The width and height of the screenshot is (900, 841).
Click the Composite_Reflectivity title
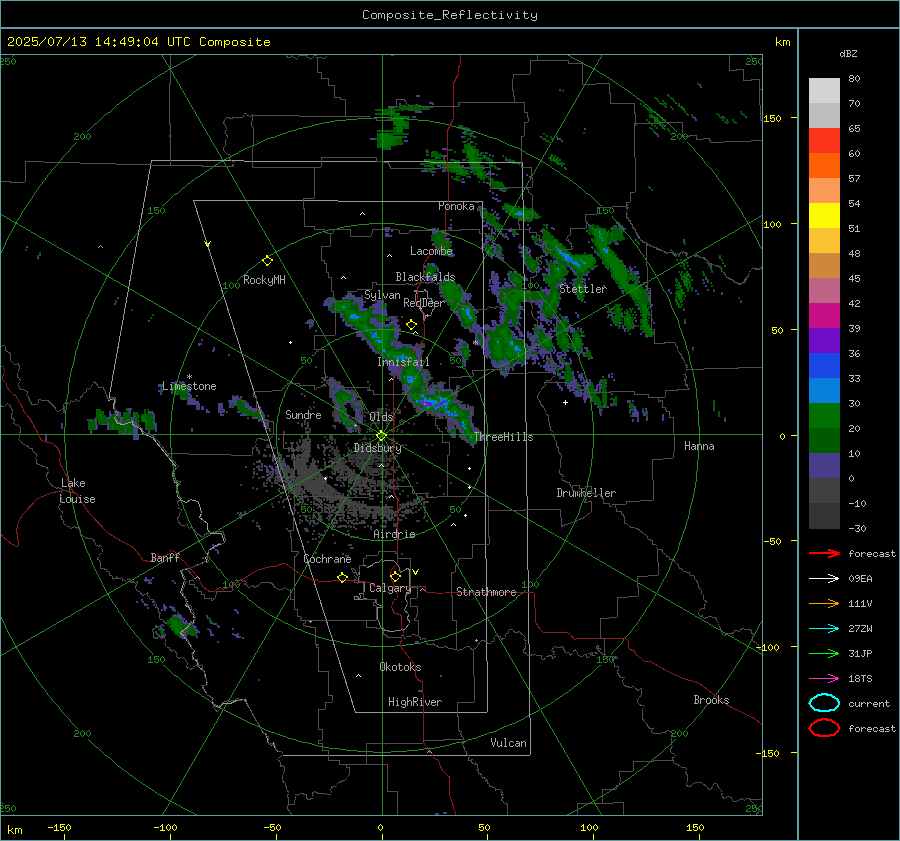[449, 15]
